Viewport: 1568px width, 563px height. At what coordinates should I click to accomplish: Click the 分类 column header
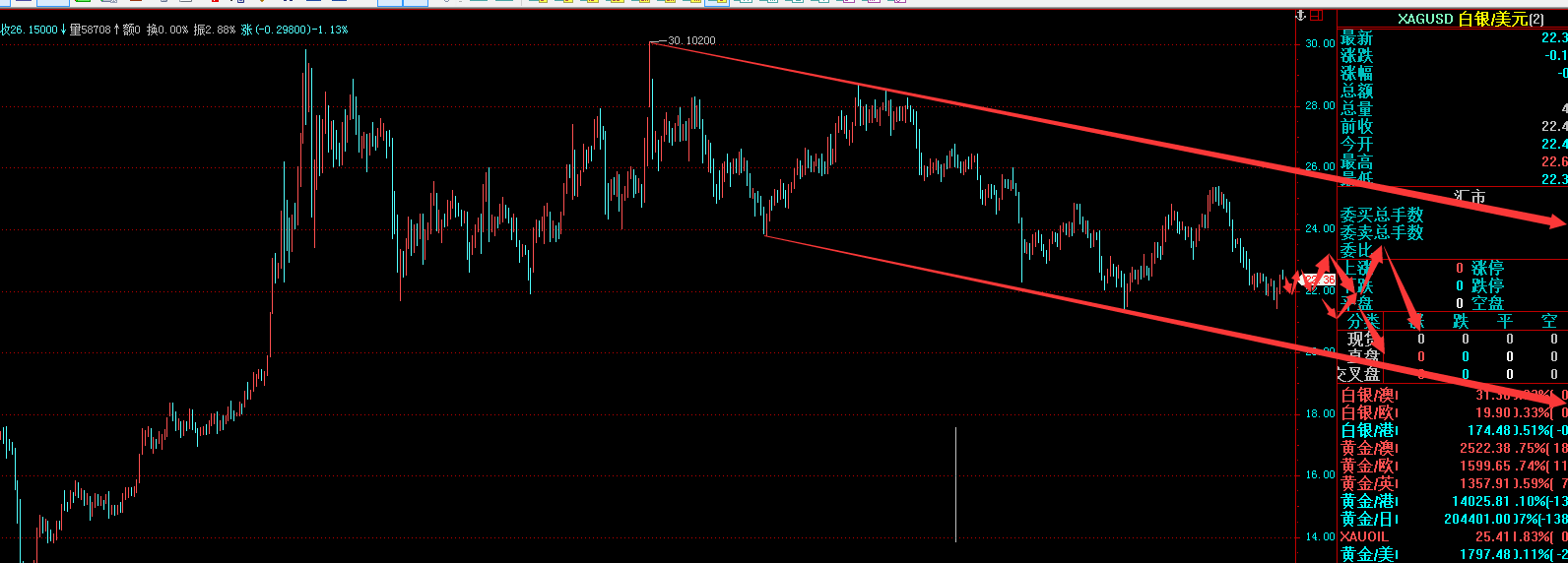pyautogui.click(x=1363, y=321)
